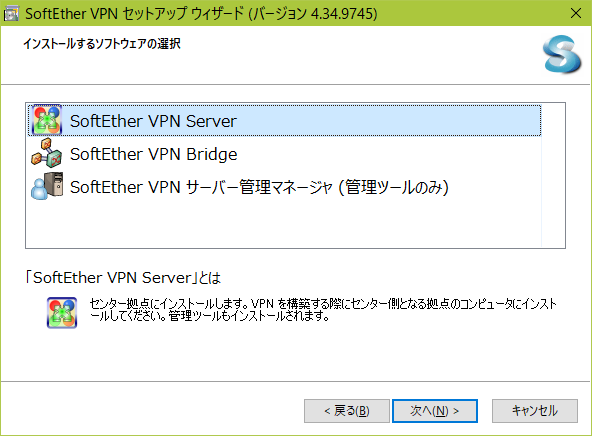Cancel setup with キャンセル button
This screenshot has width=592, height=436.
535,411
